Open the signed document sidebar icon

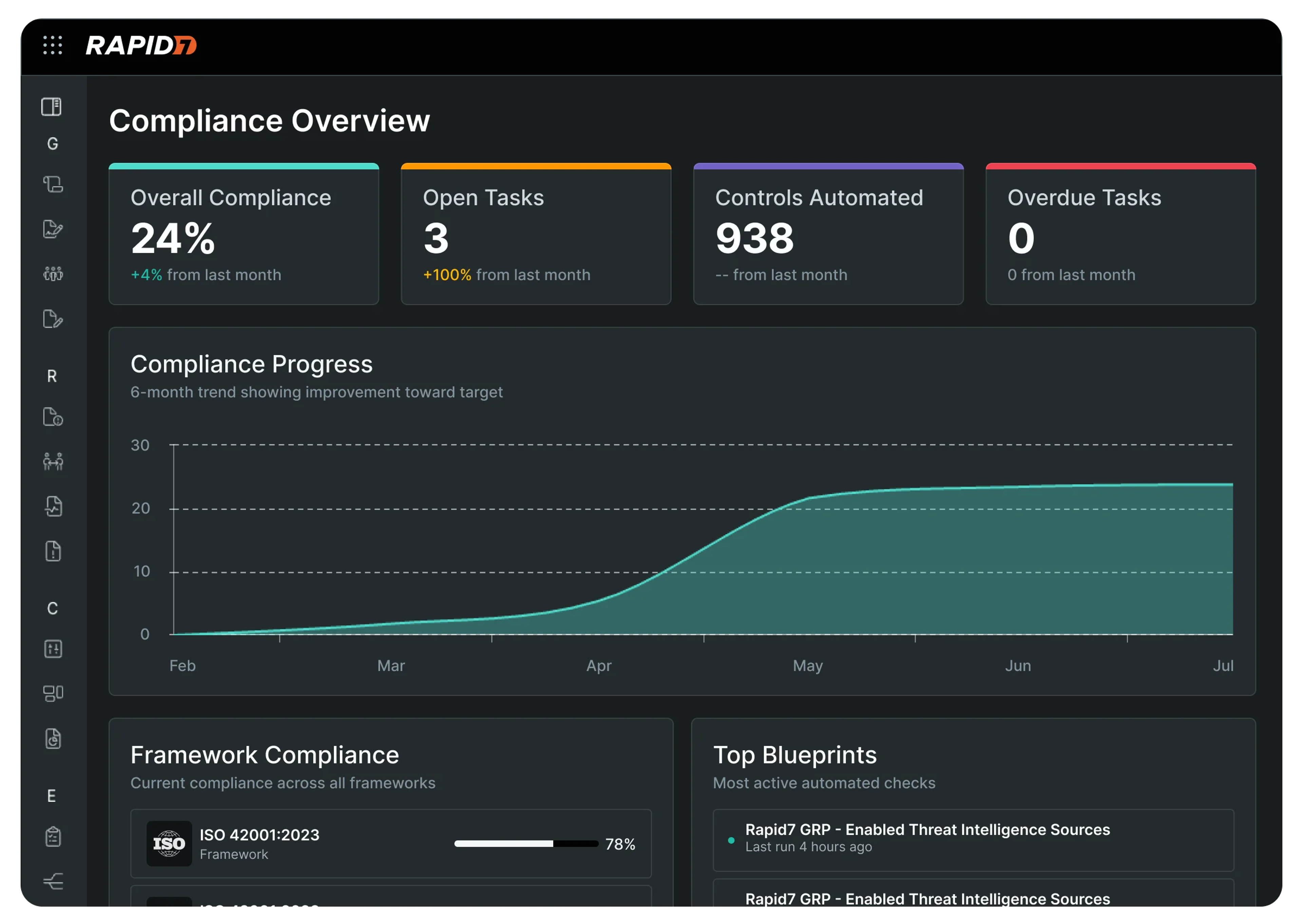(x=52, y=229)
